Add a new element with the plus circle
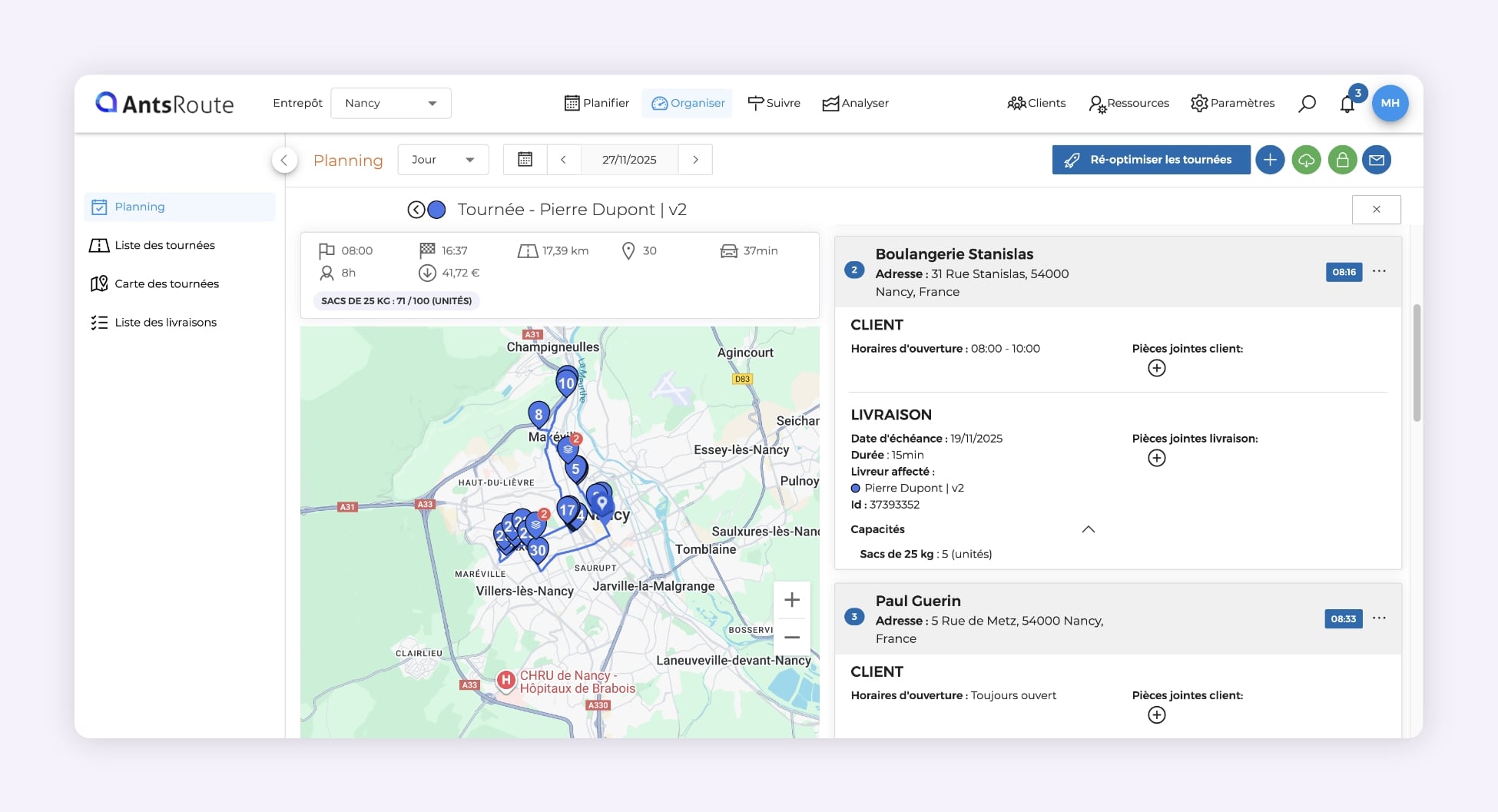The image size is (1498, 812). point(1270,160)
